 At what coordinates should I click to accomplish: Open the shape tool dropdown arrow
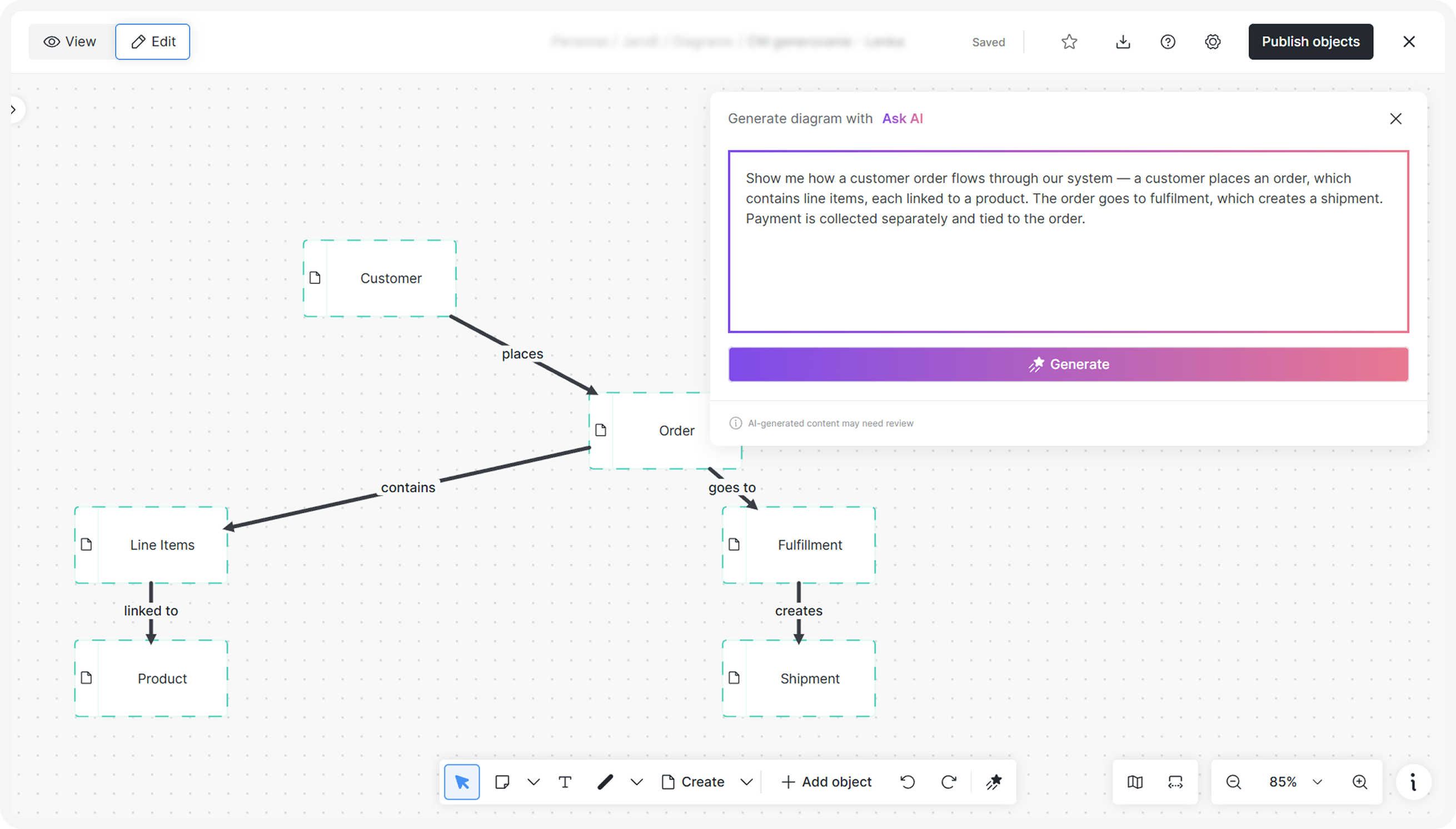(533, 782)
